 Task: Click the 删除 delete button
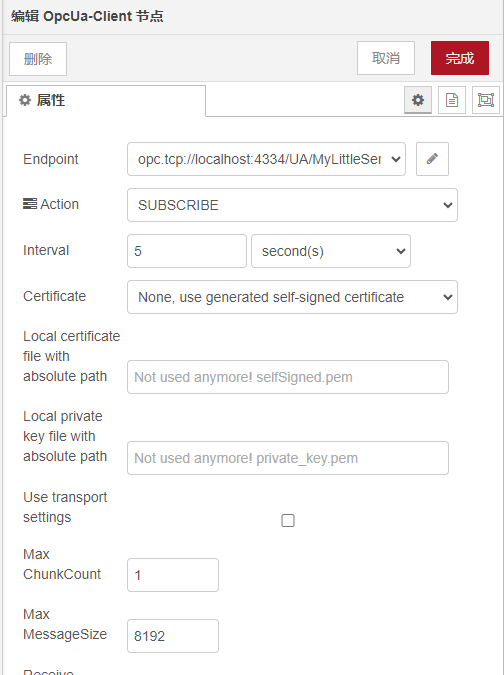(38, 59)
